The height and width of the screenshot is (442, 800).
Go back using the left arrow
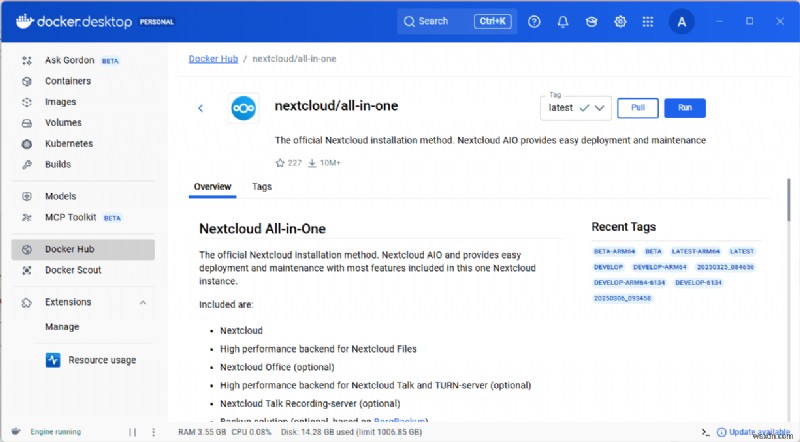coord(201,108)
